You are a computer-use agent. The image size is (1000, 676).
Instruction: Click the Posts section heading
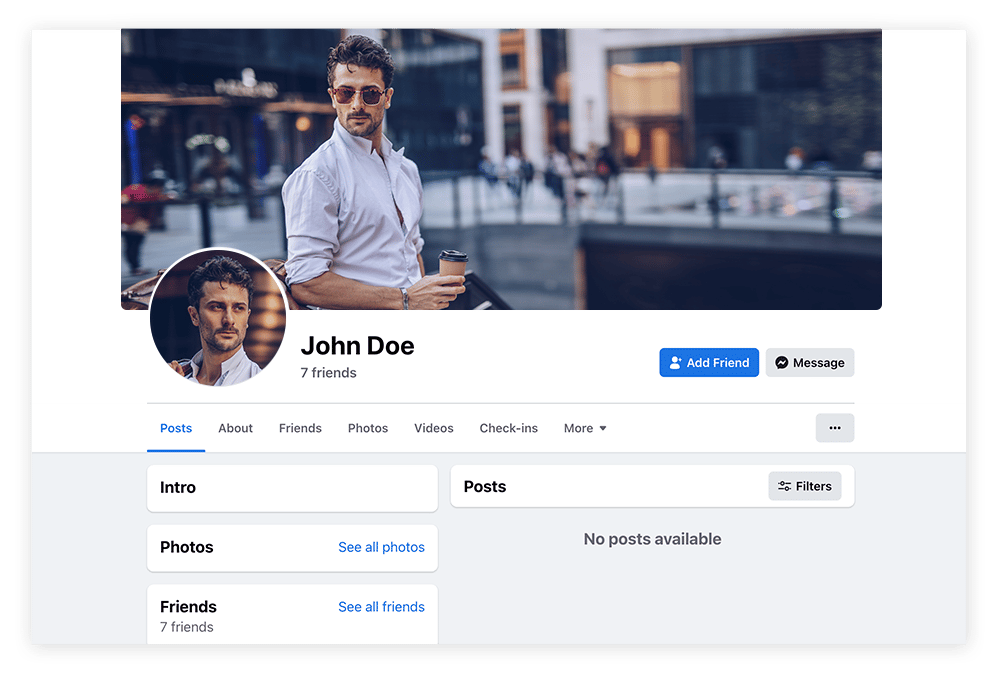(x=485, y=487)
